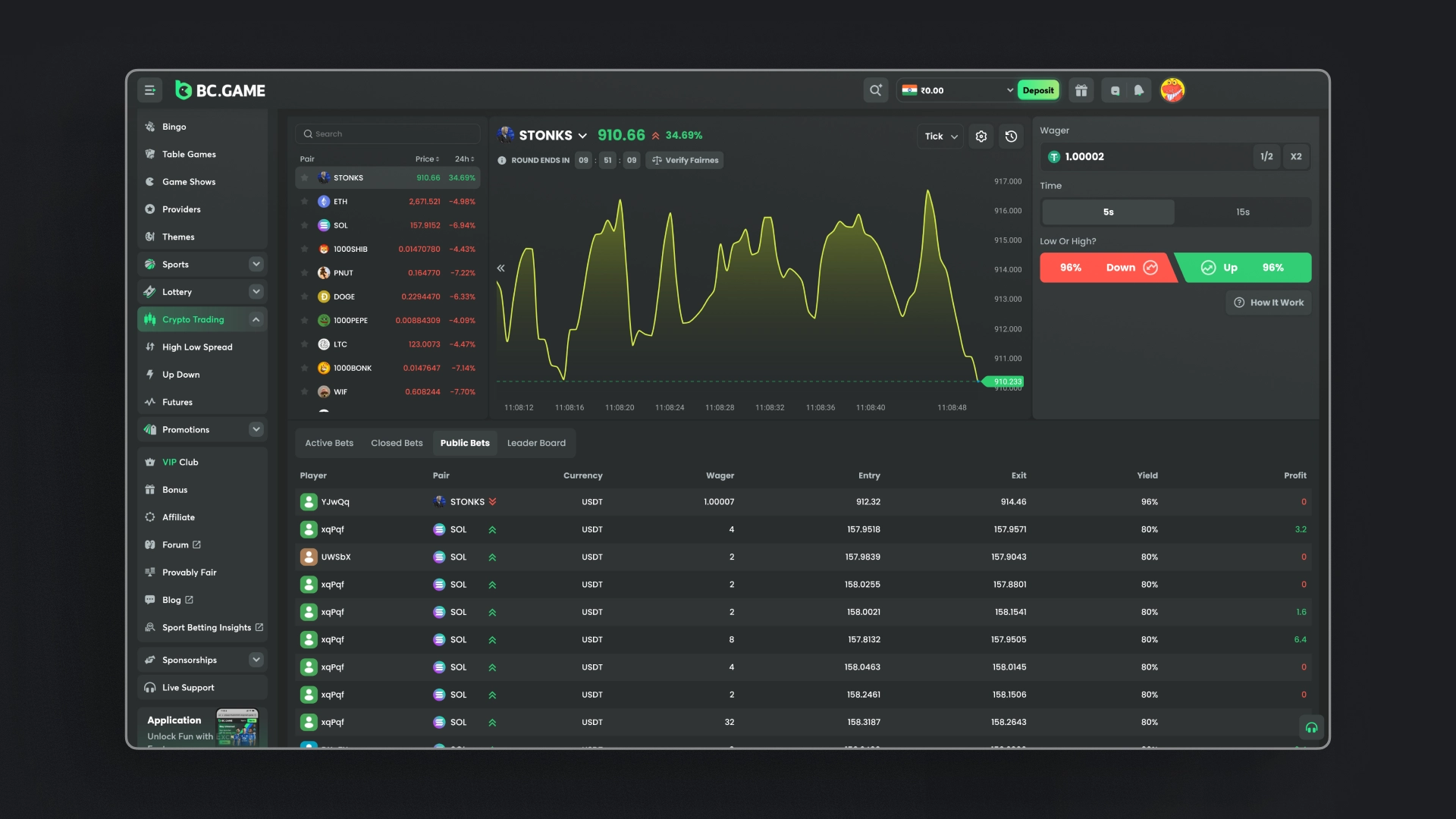Switch to the Closed Bets tab
Viewport: 1456px width, 819px height.
[x=396, y=443]
